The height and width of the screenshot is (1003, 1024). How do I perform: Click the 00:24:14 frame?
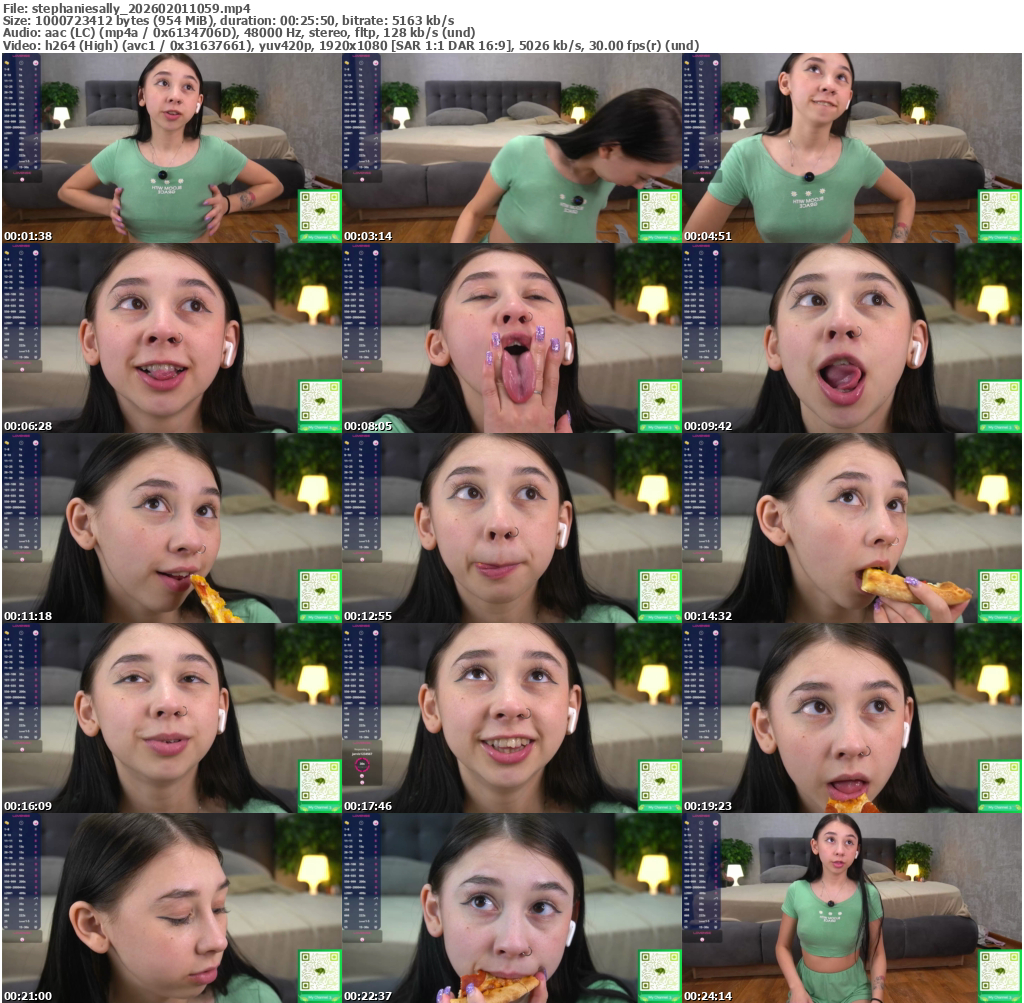pyautogui.click(x=852, y=908)
